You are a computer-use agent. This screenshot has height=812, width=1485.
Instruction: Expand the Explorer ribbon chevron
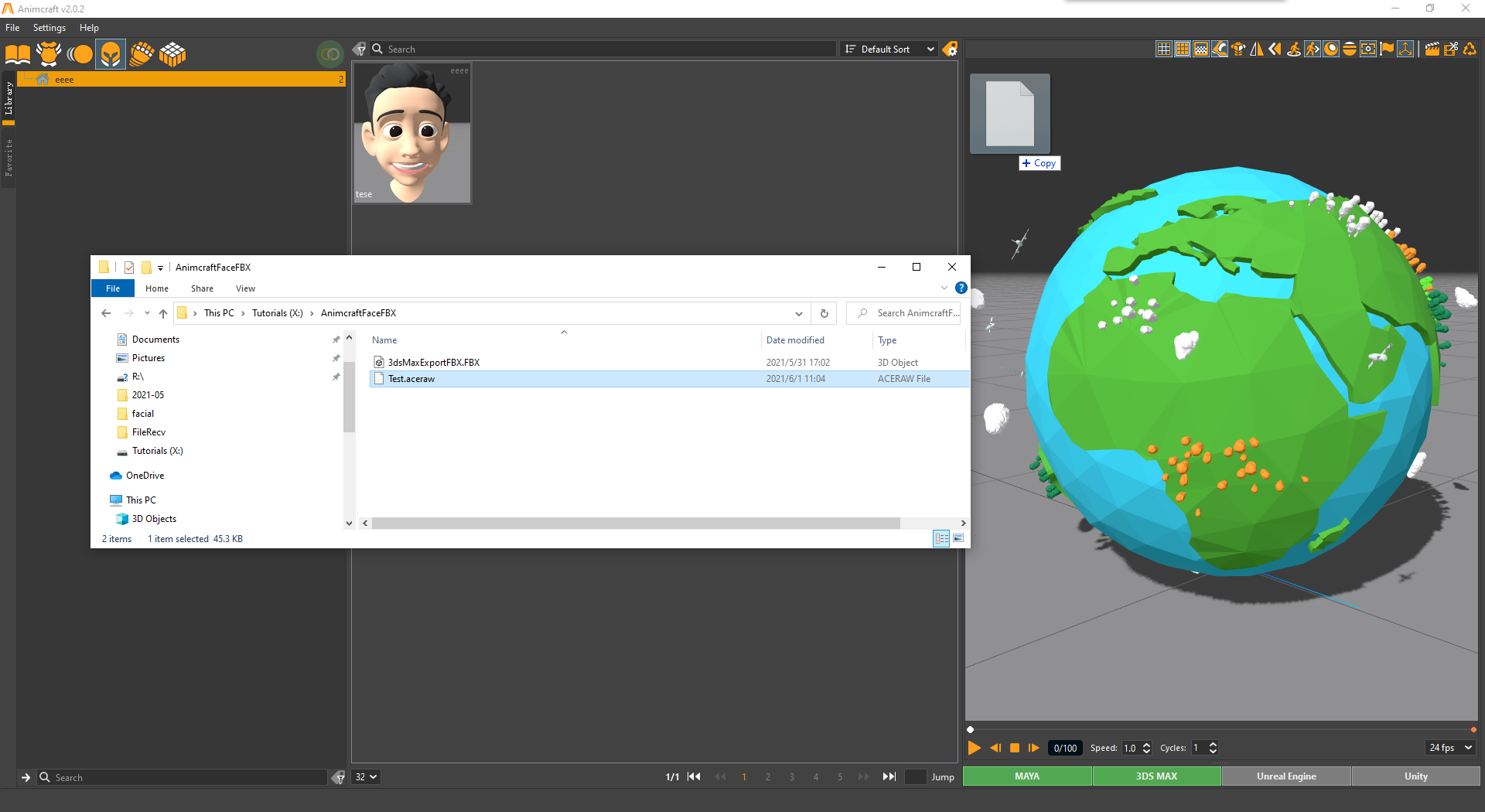click(944, 288)
